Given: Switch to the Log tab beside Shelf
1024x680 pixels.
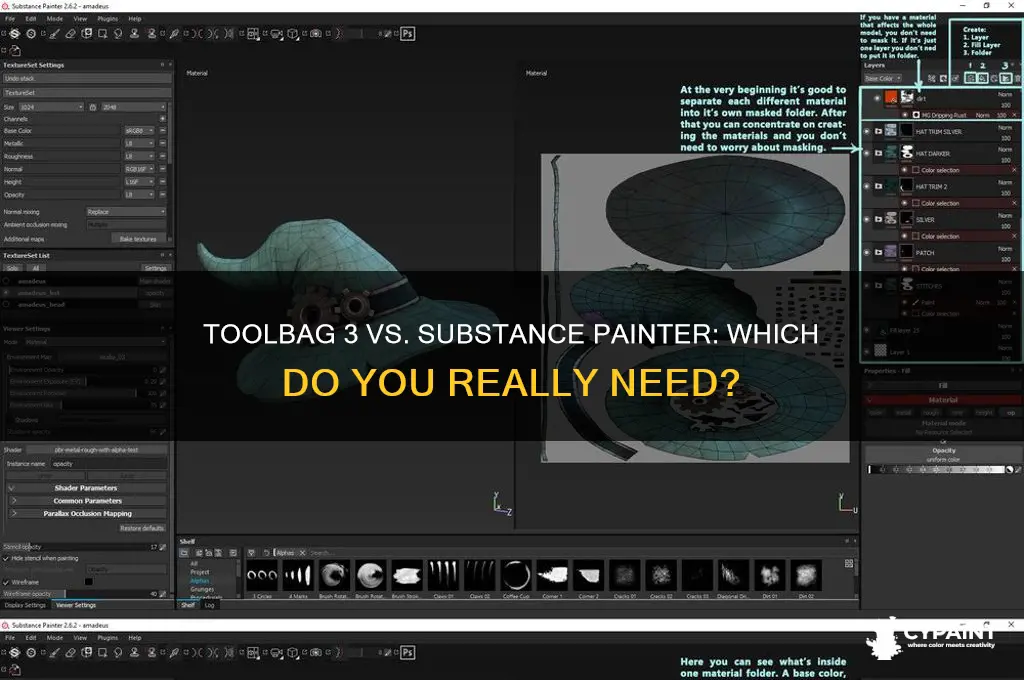Looking at the screenshot, I should click(x=209, y=605).
